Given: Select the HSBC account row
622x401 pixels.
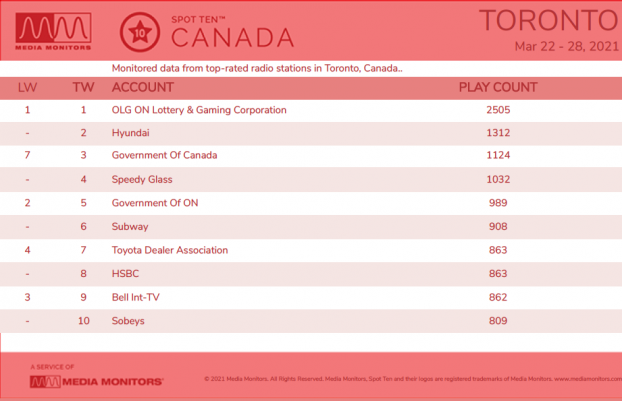Looking at the screenshot, I should tap(311, 274).
